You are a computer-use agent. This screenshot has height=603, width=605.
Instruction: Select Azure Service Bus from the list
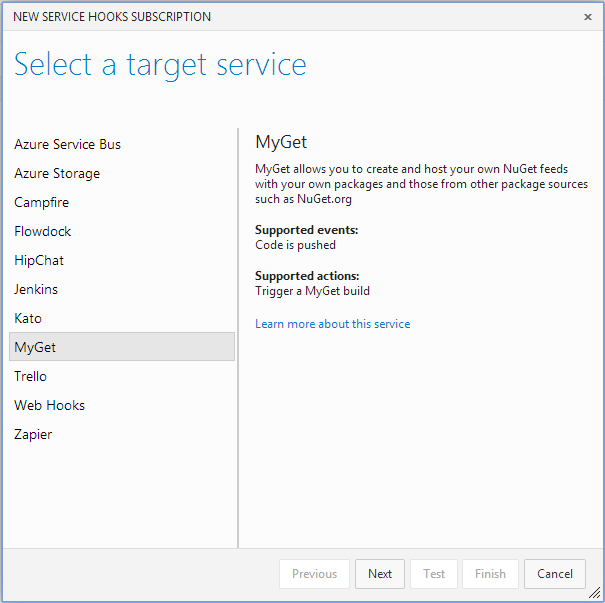(x=68, y=144)
